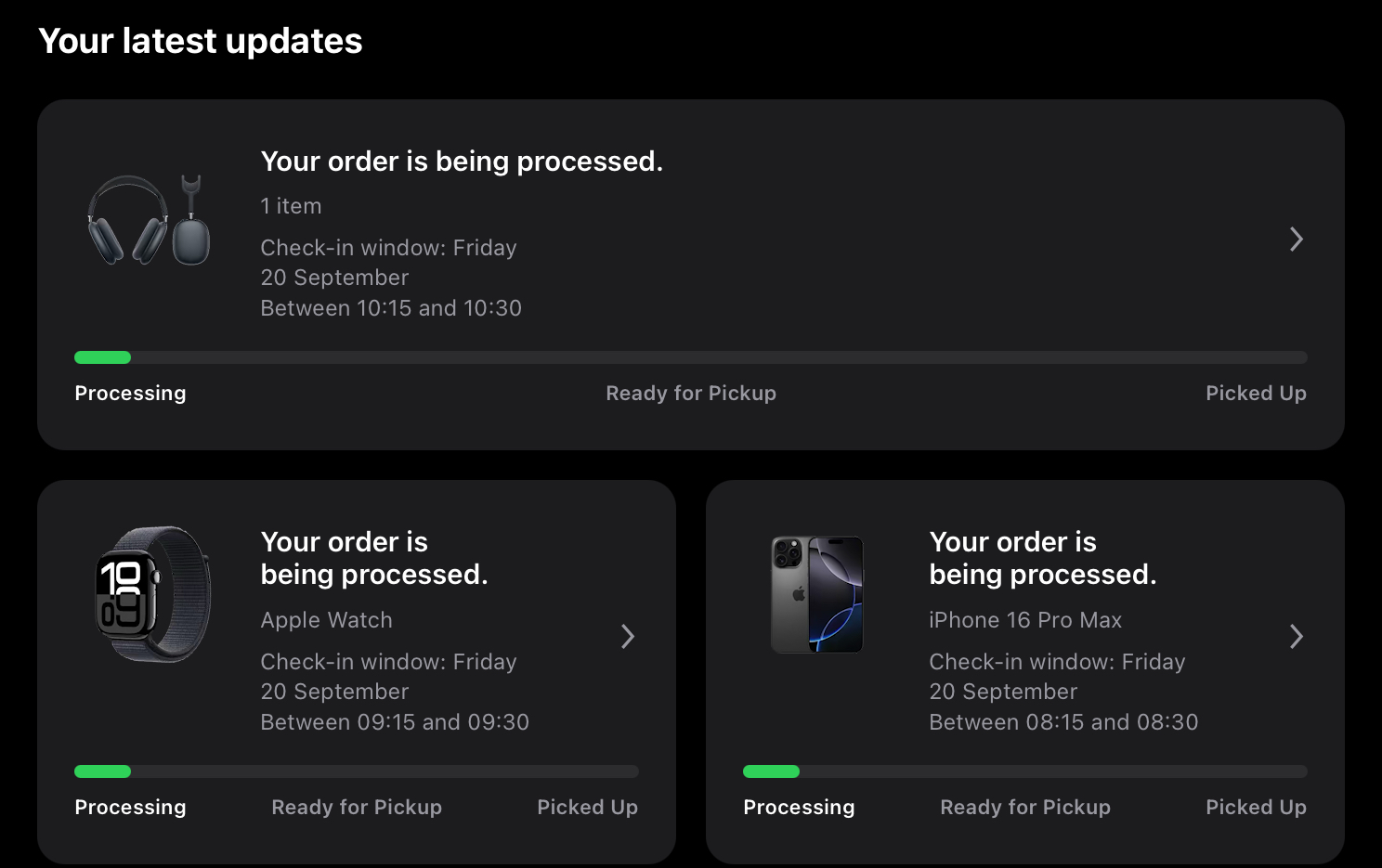
Task: Click the 'Your latest updates' heading
Action: pos(201,41)
